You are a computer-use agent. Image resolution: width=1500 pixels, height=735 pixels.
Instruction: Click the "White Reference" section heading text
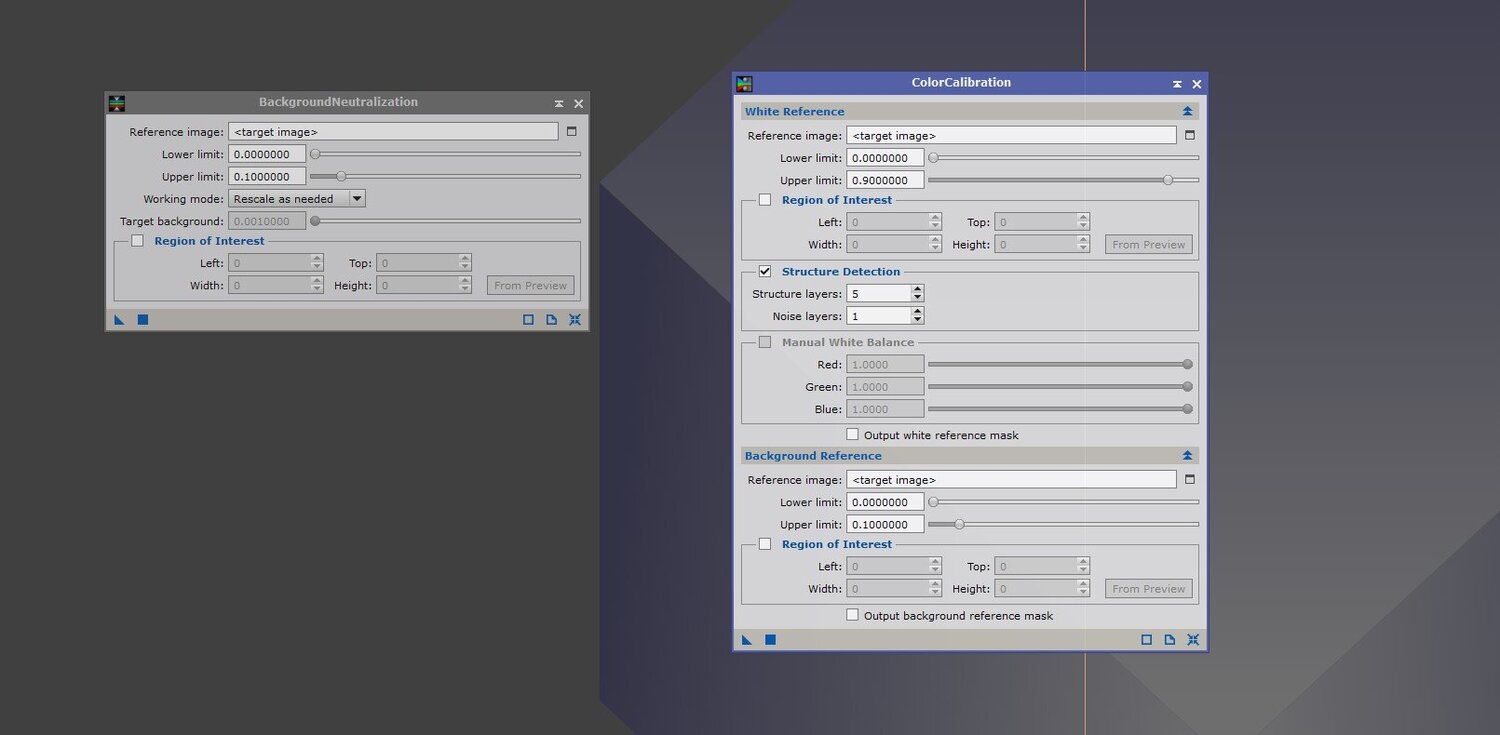tap(795, 112)
